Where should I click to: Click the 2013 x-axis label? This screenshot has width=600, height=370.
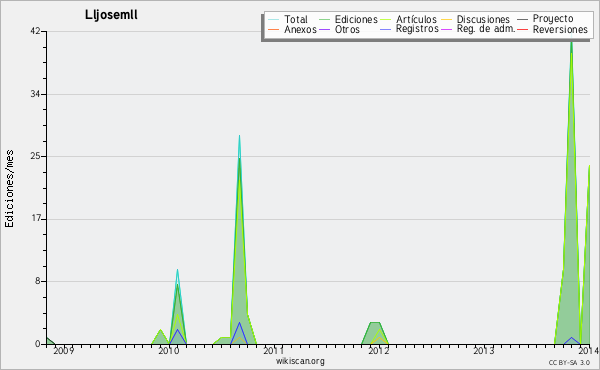[484, 350]
